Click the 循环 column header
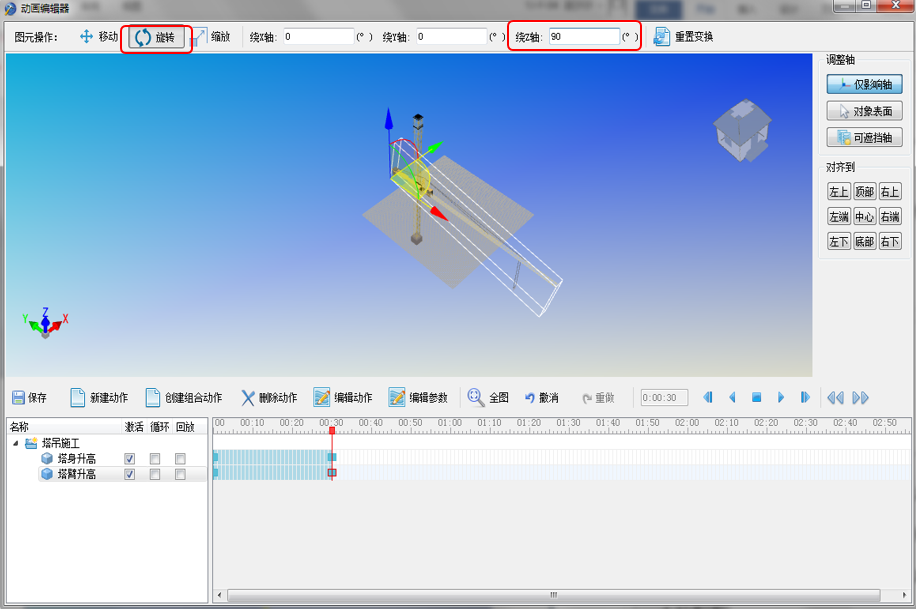This screenshot has width=916, height=609. click(159, 427)
